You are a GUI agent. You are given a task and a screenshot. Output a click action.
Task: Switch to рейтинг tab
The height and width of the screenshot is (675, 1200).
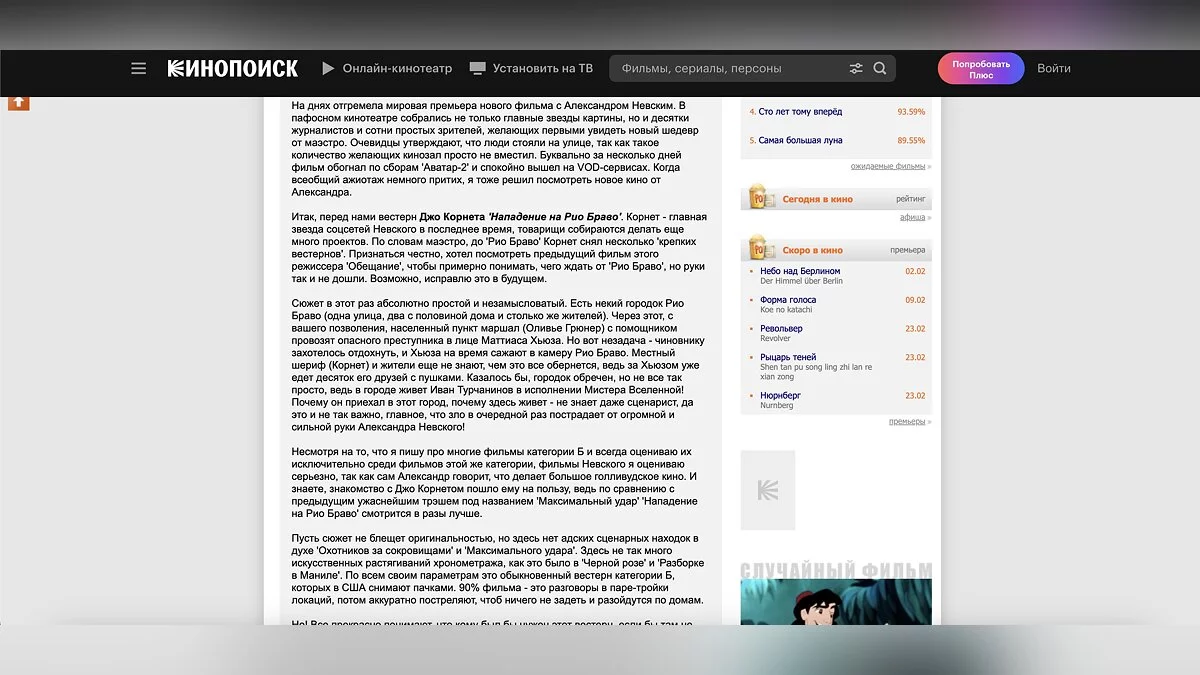[x=910, y=199]
